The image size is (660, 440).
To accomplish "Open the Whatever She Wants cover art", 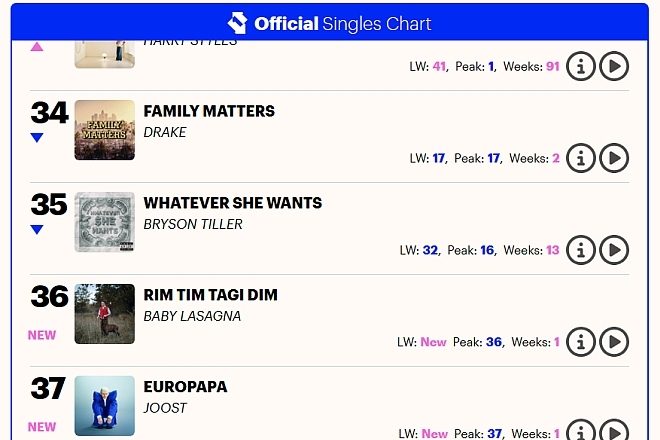I will pyautogui.click(x=105, y=222).
